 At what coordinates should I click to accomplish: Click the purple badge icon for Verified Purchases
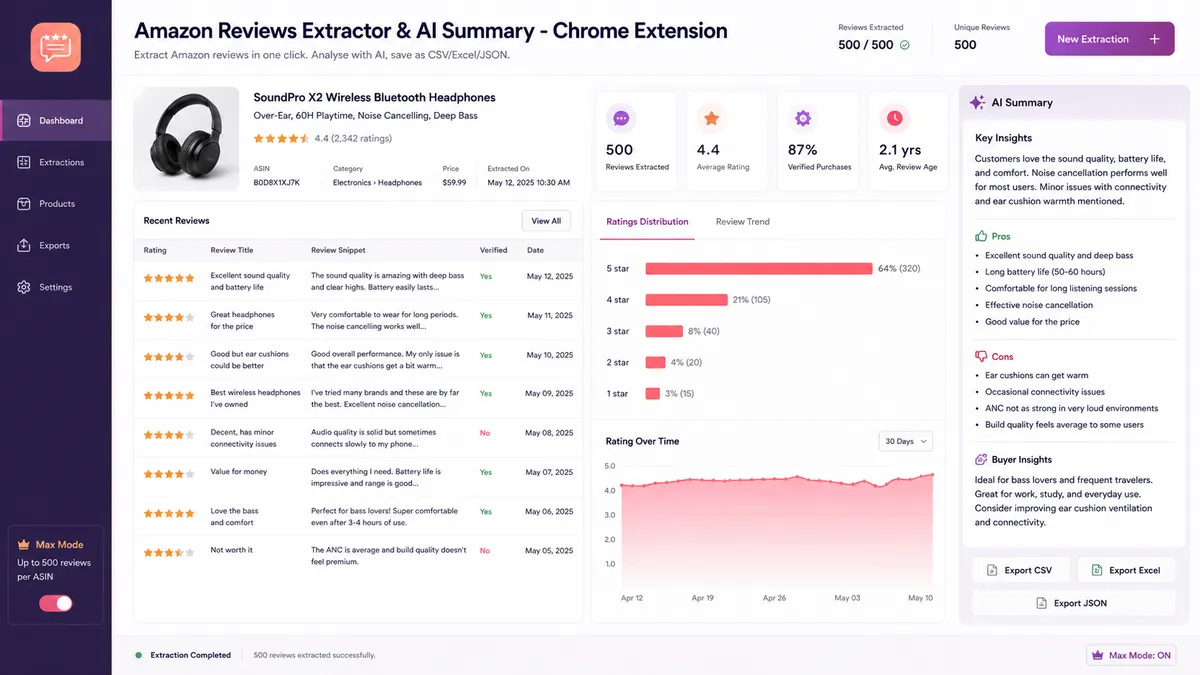pyautogui.click(x=803, y=119)
